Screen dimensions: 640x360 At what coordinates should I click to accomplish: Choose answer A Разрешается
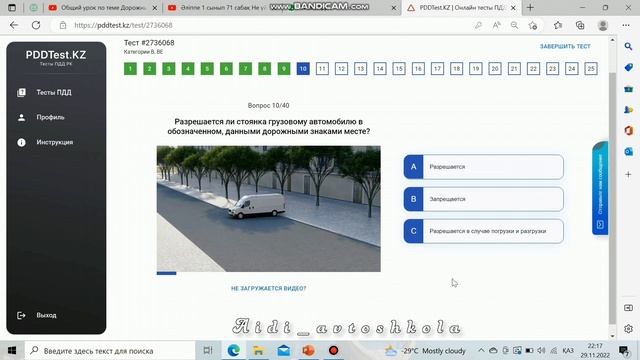(x=484, y=167)
